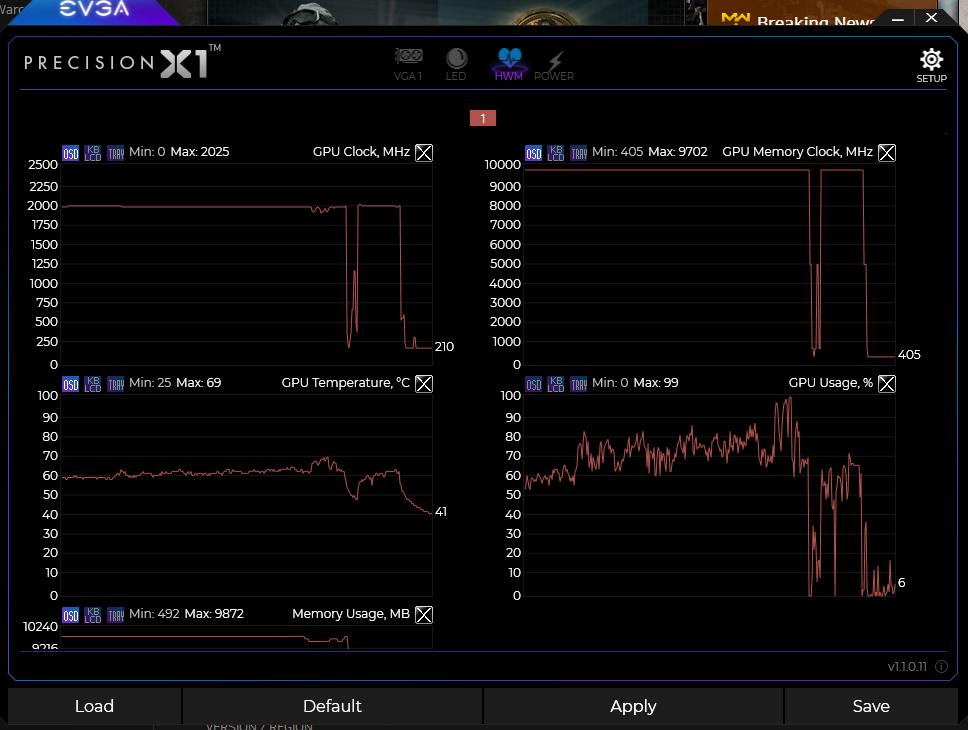This screenshot has height=730, width=968.
Task: Click the GPU Clock graph plot area
Action: pyautogui.click(x=247, y=264)
